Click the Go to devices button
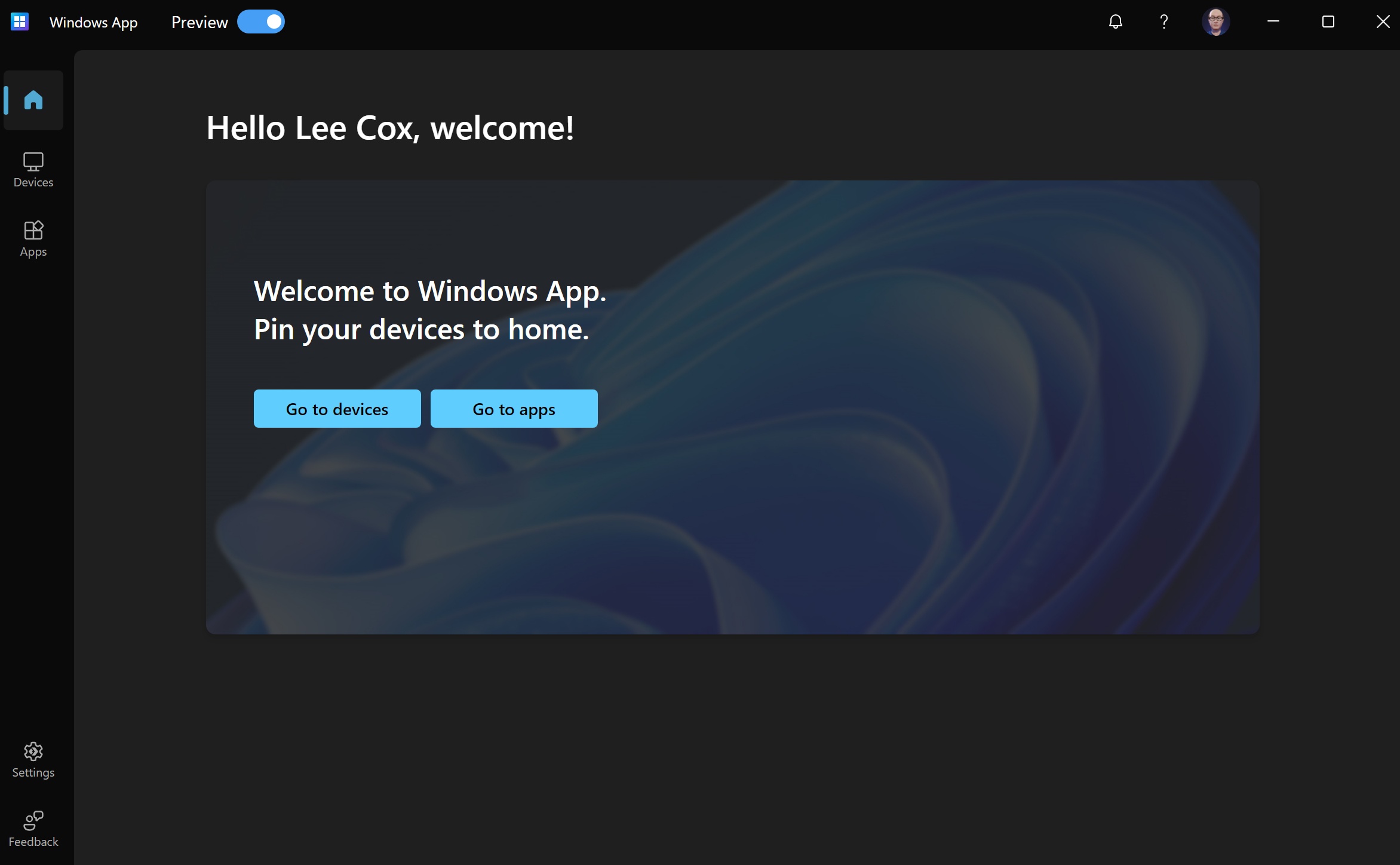 337,409
